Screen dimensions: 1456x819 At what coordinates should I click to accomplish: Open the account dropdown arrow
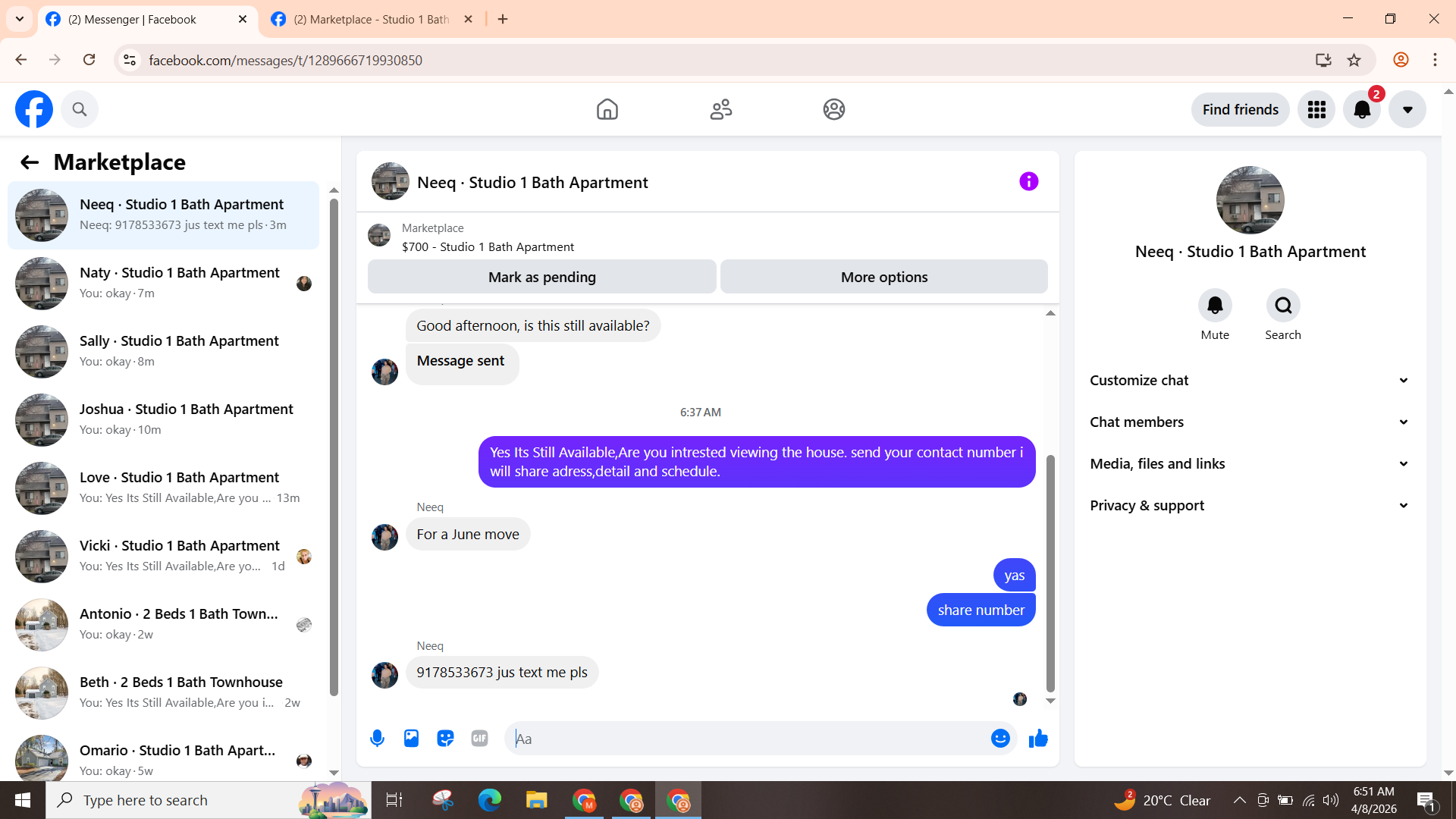tap(1407, 110)
